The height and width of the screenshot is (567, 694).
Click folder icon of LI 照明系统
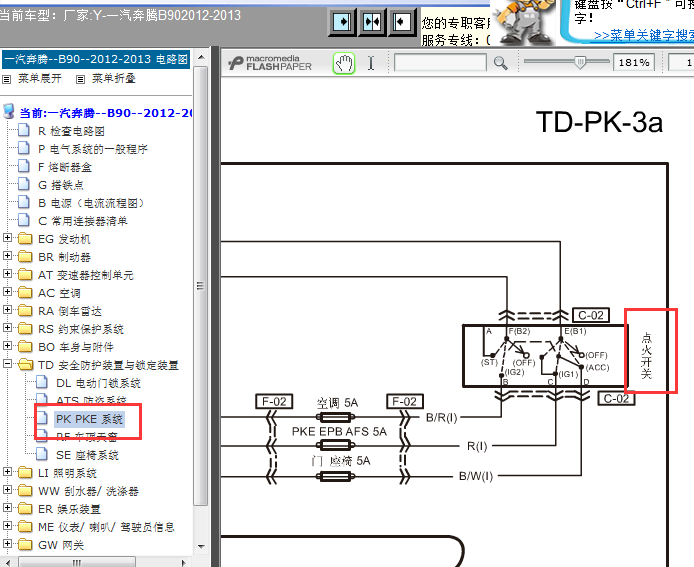tap(25, 473)
